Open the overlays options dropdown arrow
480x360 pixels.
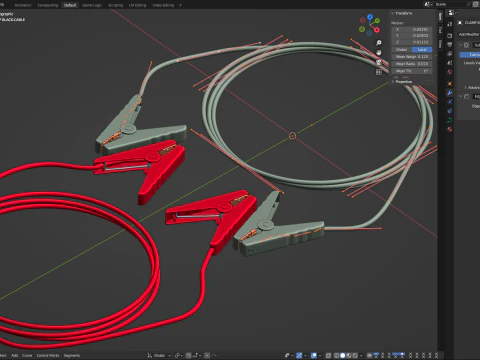click(320, 355)
